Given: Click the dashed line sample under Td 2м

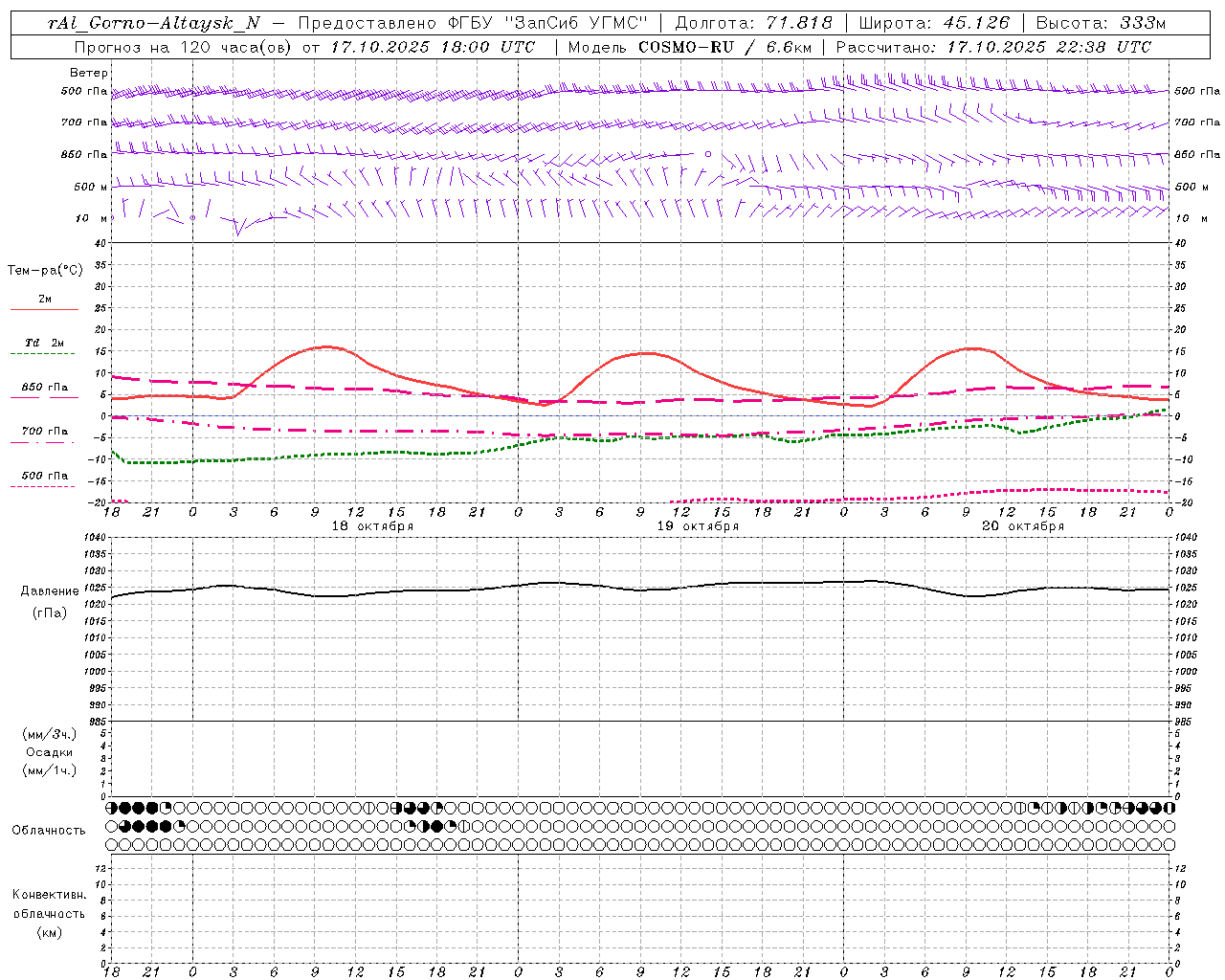Looking at the screenshot, I should pos(42,354).
